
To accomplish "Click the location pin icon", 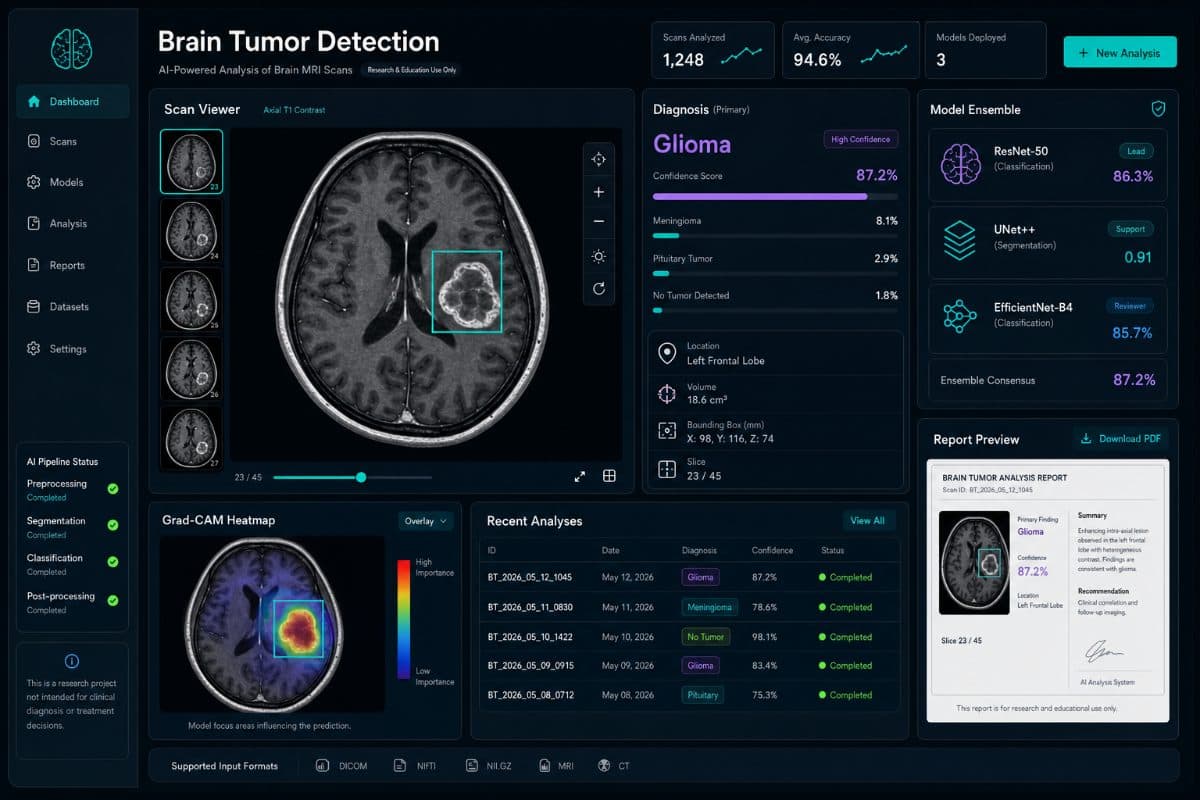I will (x=666, y=353).
